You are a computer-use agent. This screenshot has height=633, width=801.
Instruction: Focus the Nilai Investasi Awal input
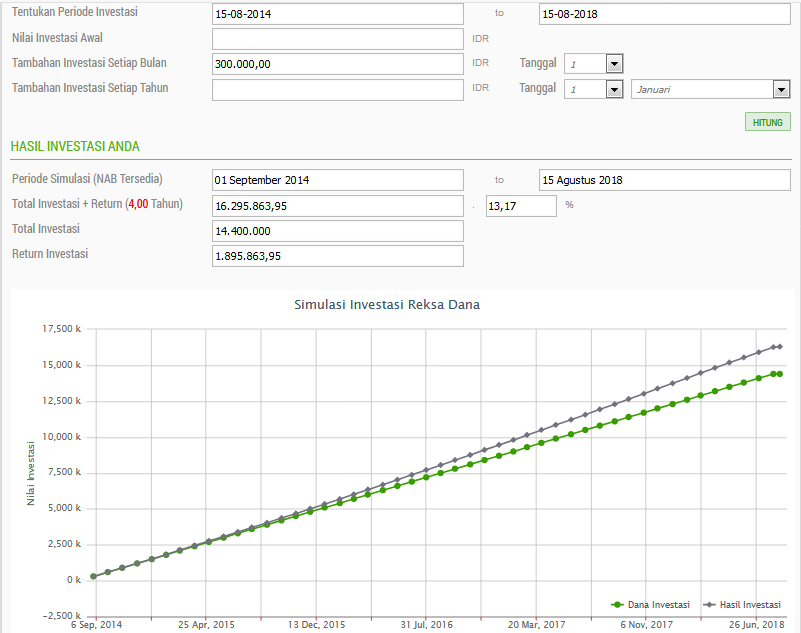338,39
